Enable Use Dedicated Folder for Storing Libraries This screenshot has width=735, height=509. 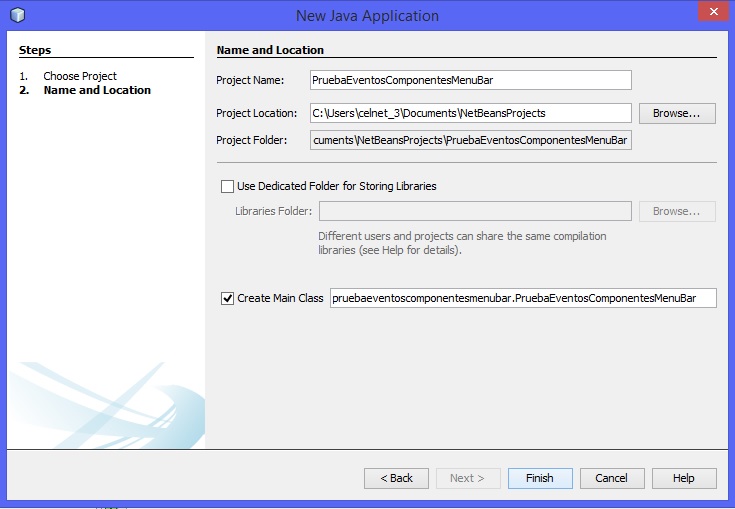(227, 186)
